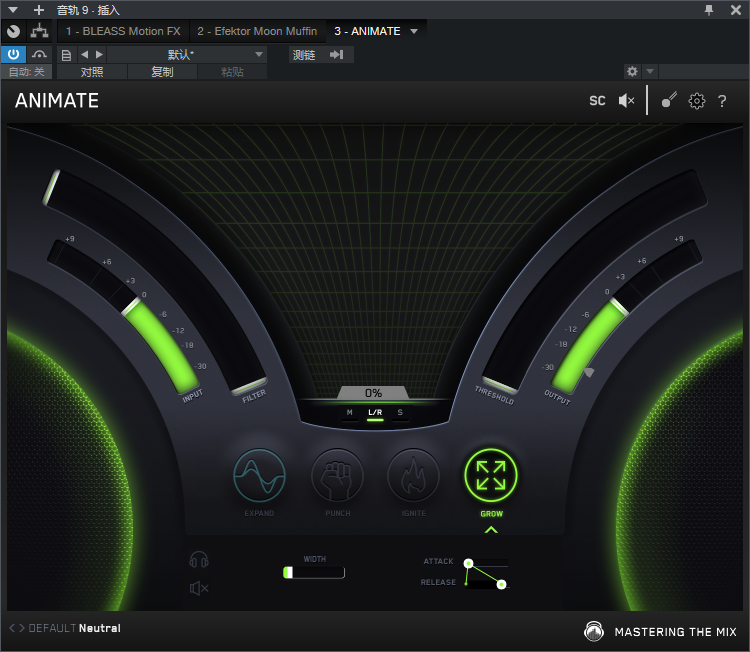Image resolution: width=750 pixels, height=652 pixels.
Task: Open the host gear settings icon
Action: (x=632, y=72)
